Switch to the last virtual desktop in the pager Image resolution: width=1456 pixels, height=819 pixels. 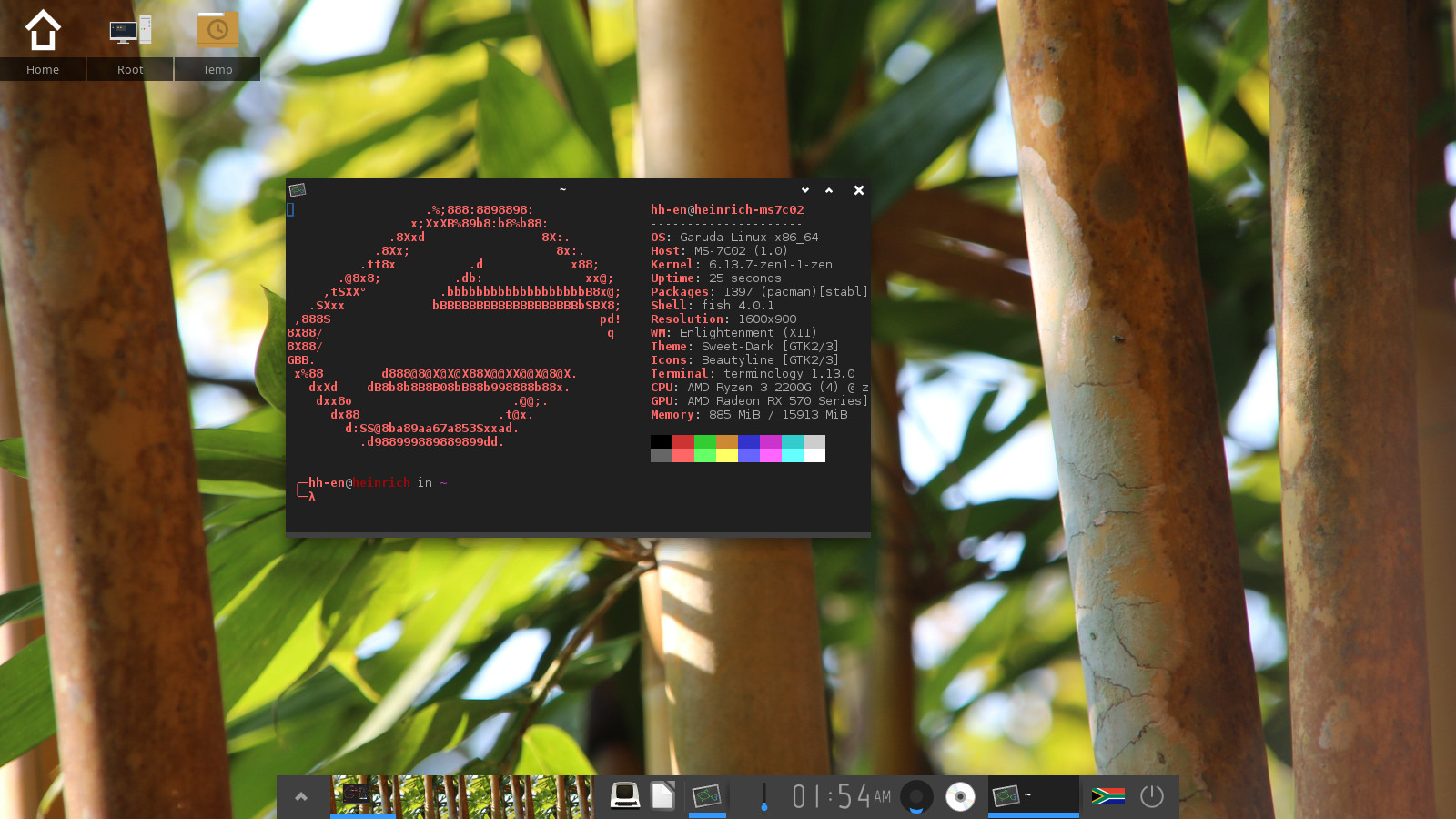coord(561,796)
